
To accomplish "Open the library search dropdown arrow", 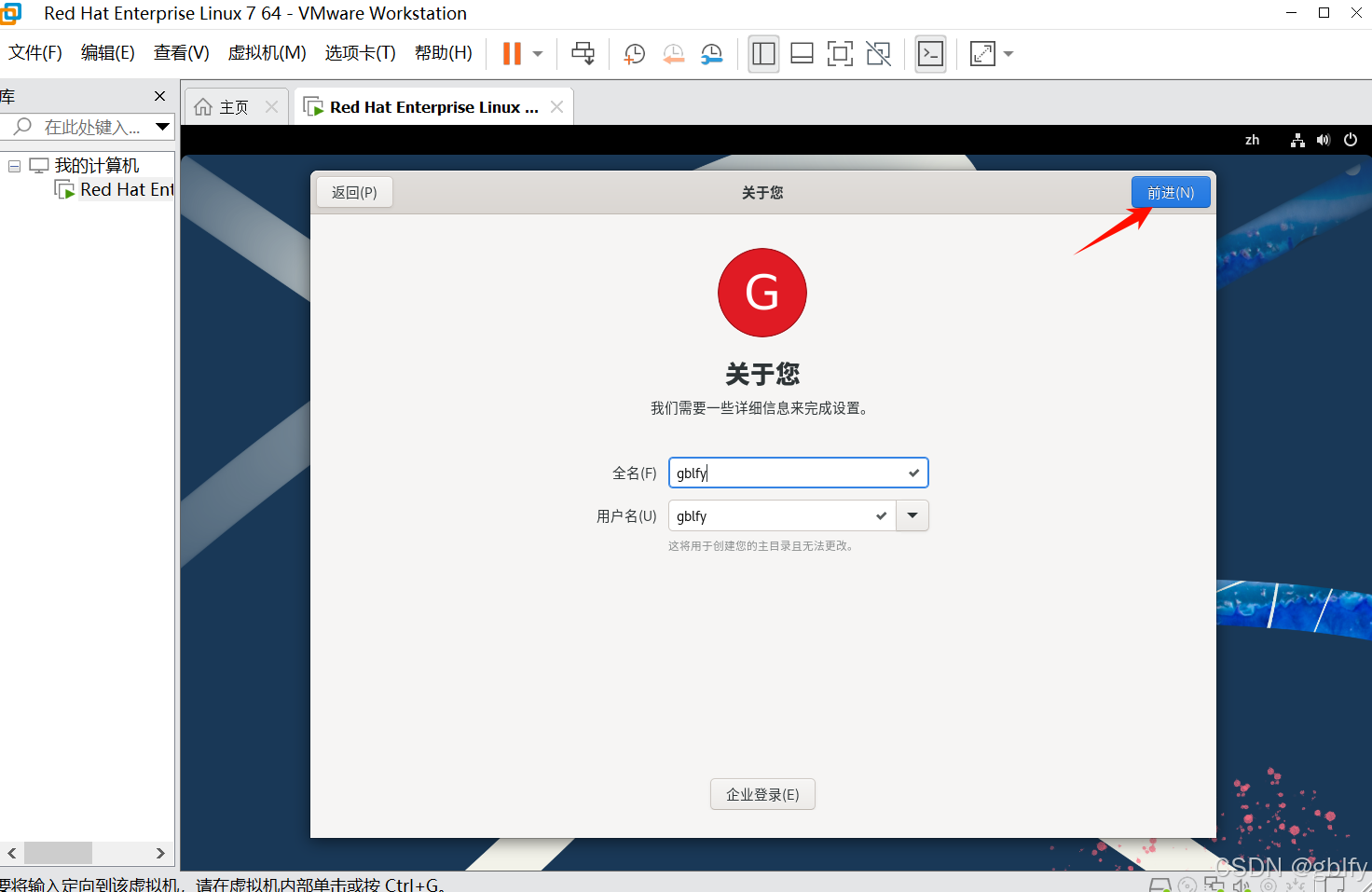I will [x=163, y=127].
